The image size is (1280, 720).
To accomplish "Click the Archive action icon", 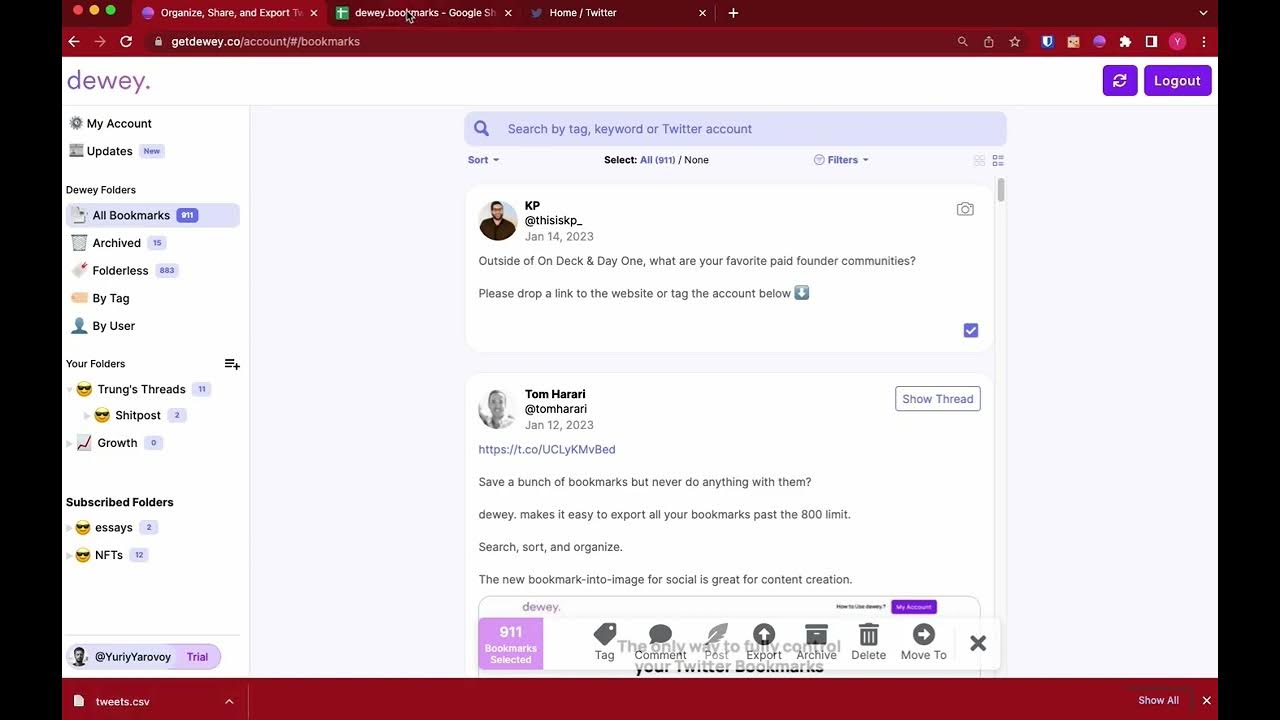I will [x=817, y=635].
